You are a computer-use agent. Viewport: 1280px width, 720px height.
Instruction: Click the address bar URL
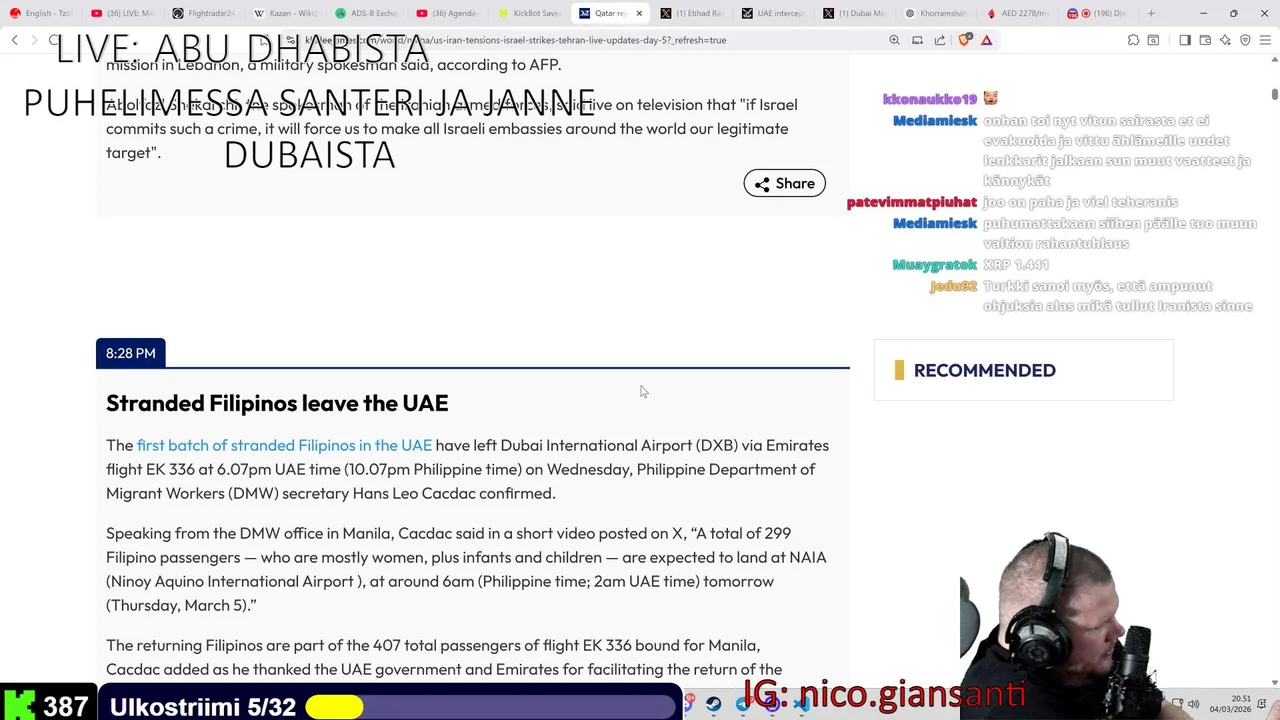click(x=515, y=40)
